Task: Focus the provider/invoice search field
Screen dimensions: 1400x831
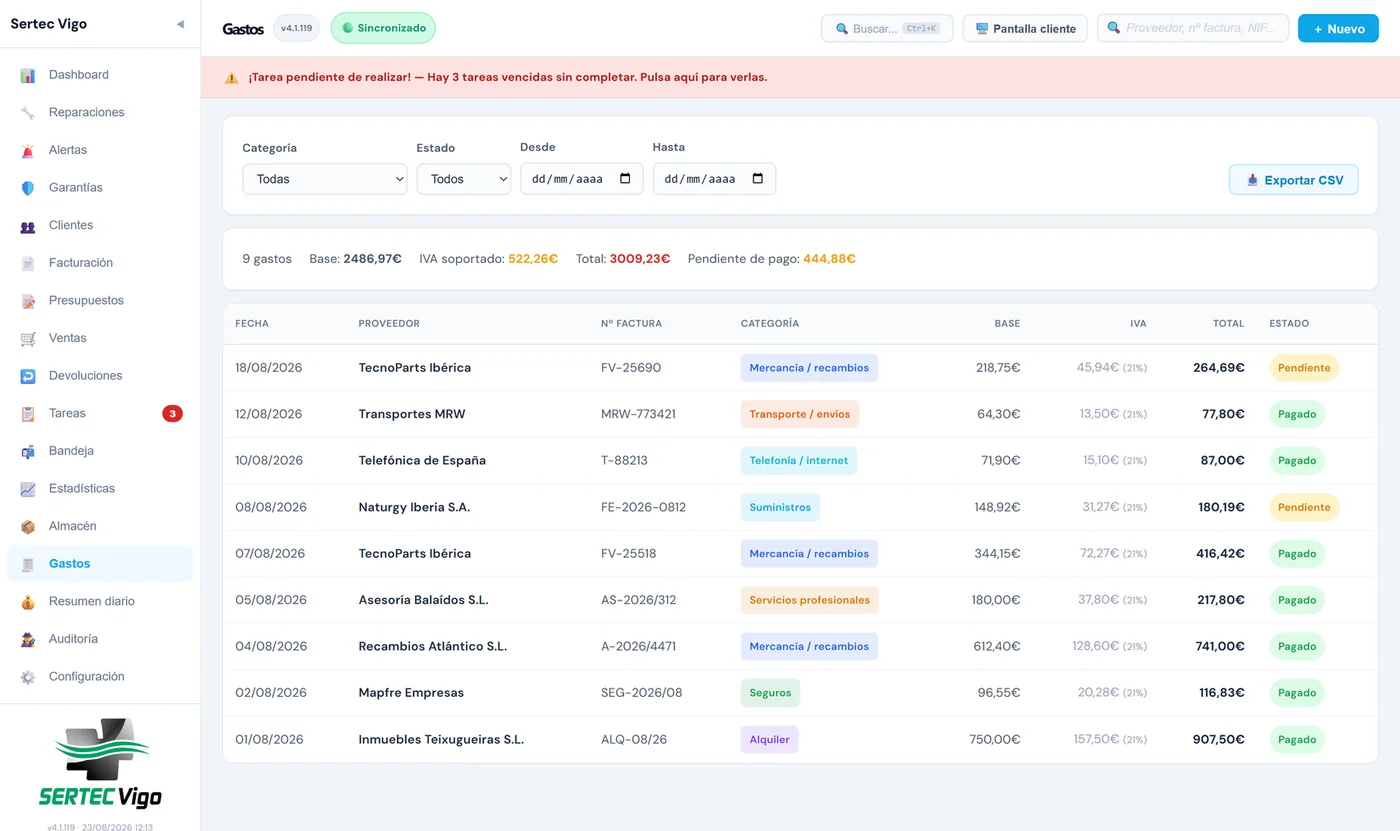Action: click(1193, 29)
